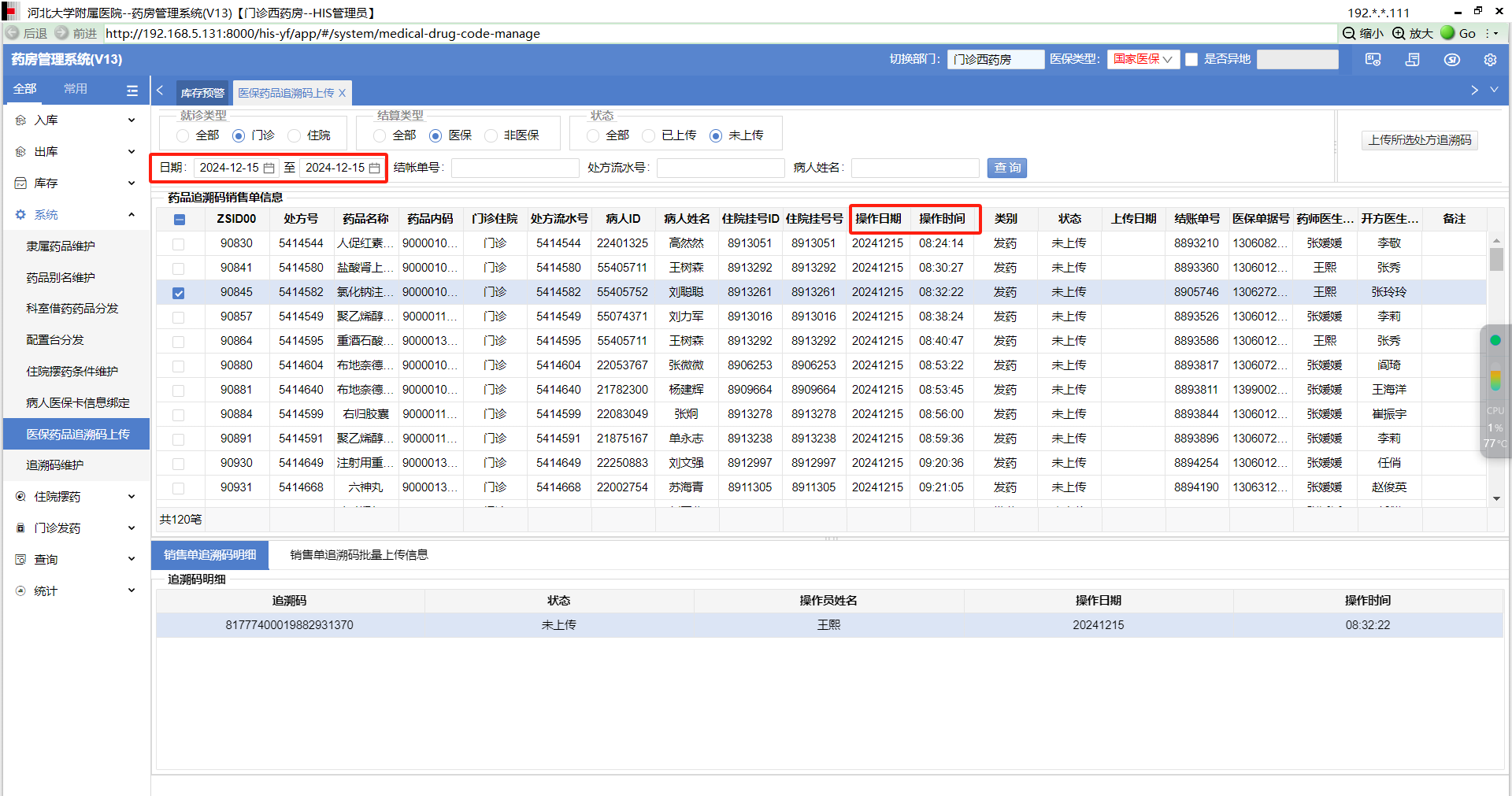1512x796 pixels.
Task: Click the settings gear icon in header
Action: point(1490,60)
